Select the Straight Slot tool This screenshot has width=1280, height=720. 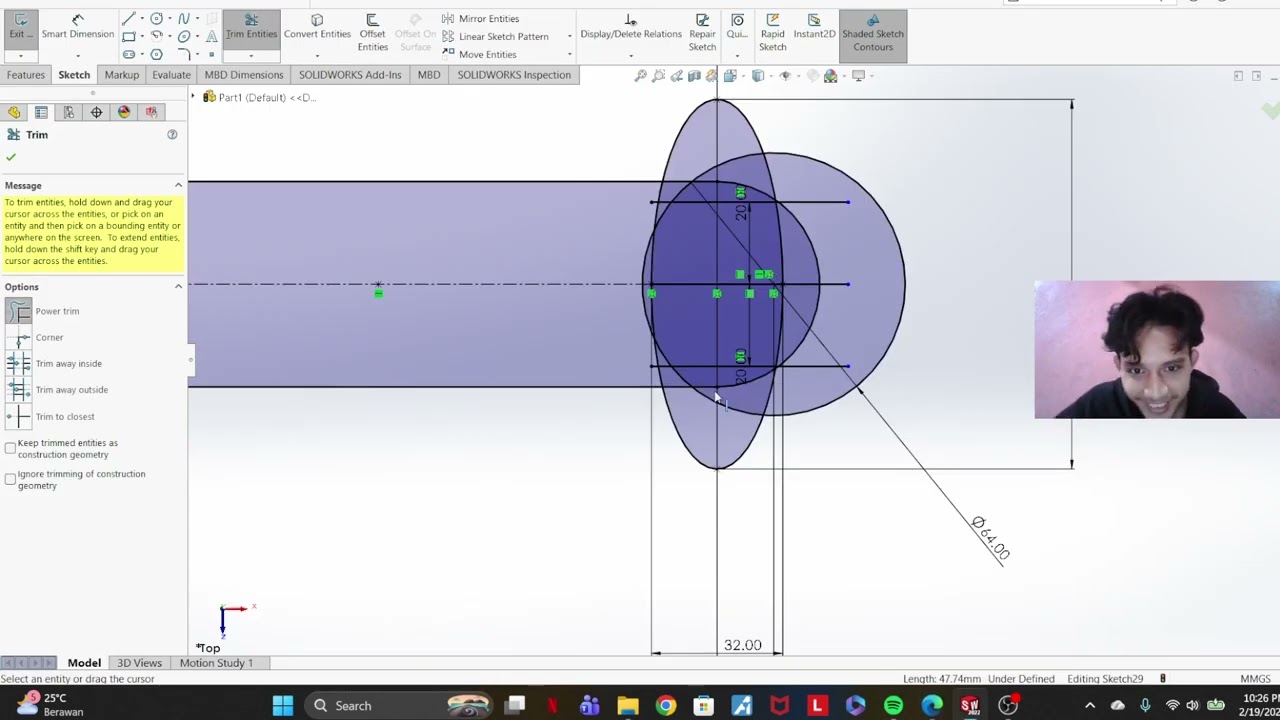point(128,54)
